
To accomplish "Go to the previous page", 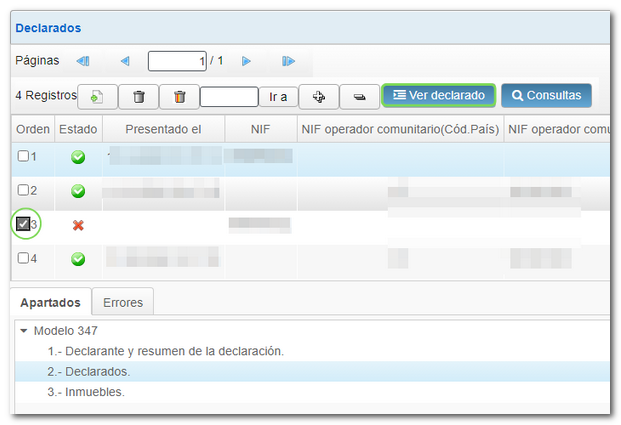I will pos(125,61).
